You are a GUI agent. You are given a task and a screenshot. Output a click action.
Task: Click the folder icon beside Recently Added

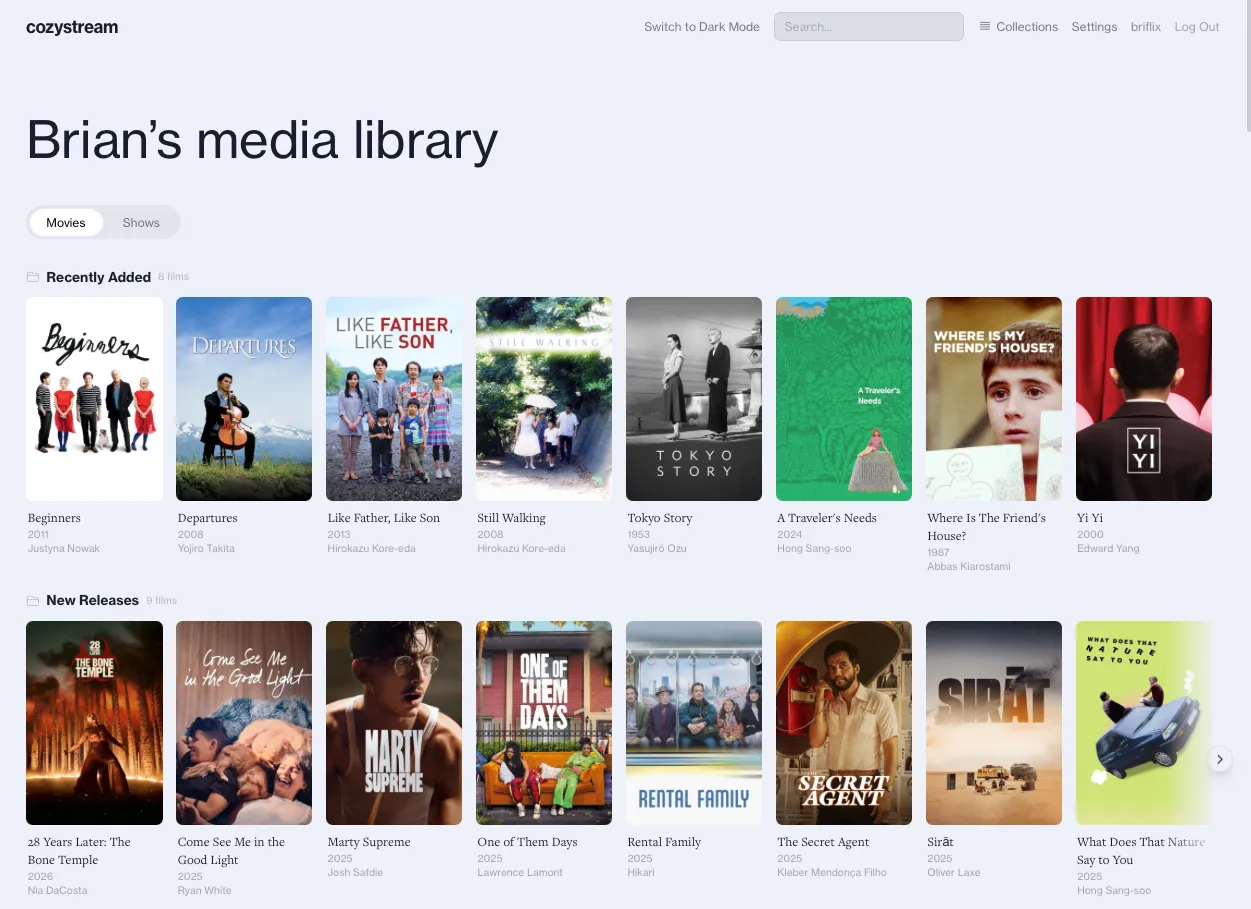[33, 277]
